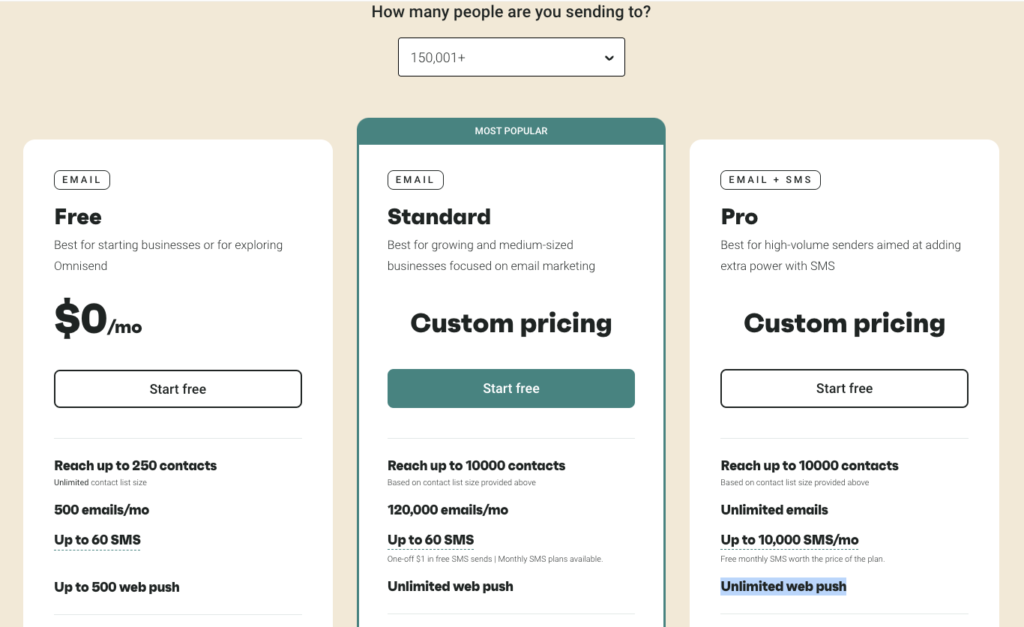
Task: Click 'Up to 10,000 SMS/mo' in Pro plan
Action: (x=789, y=540)
